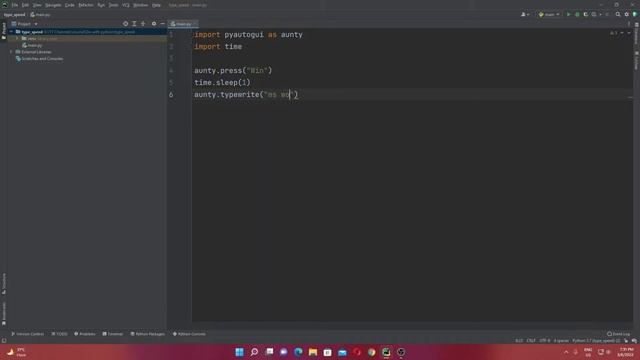This screenshot has height=360, width=640.
Task: Show the hidden system tray icons chevron
Action: tap(566, 352)
